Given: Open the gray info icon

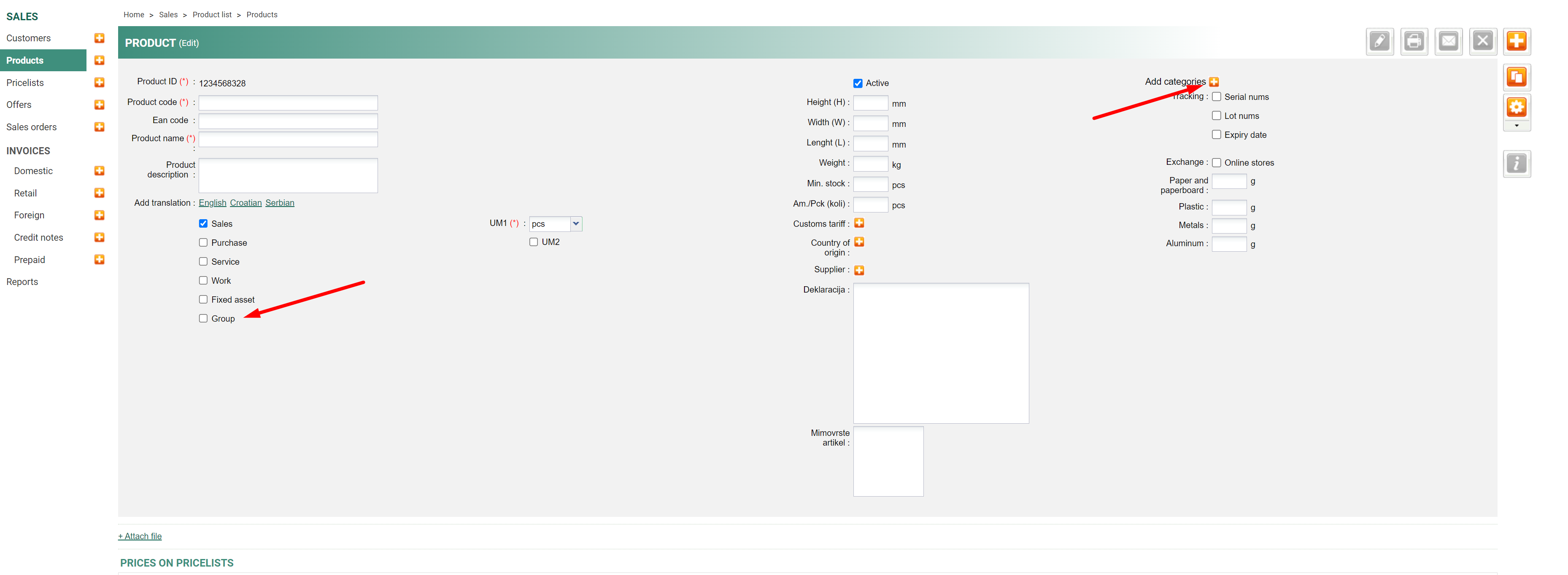Looking at the screenshot, I should pyautogui.click(x=1516, y=164).
